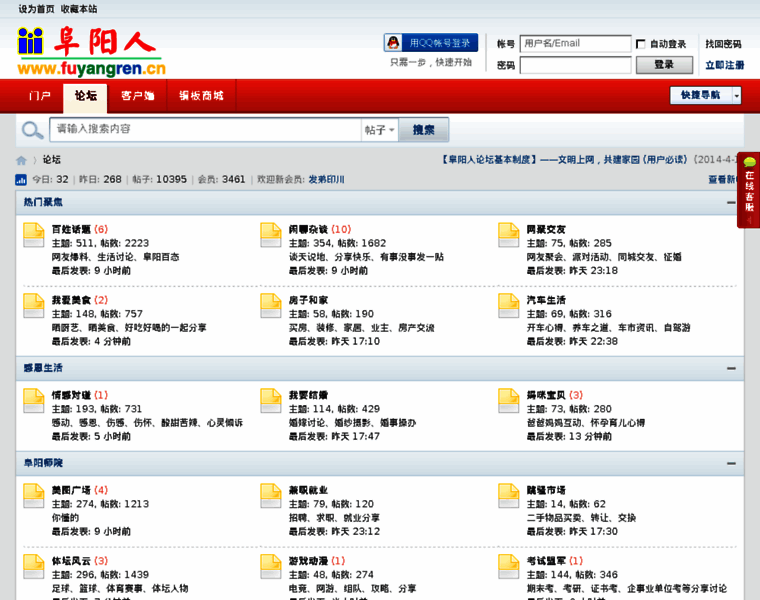Collapse the 阜阳师院 section
This screenshot has width=760, height=600.
(x=731, y=463)
